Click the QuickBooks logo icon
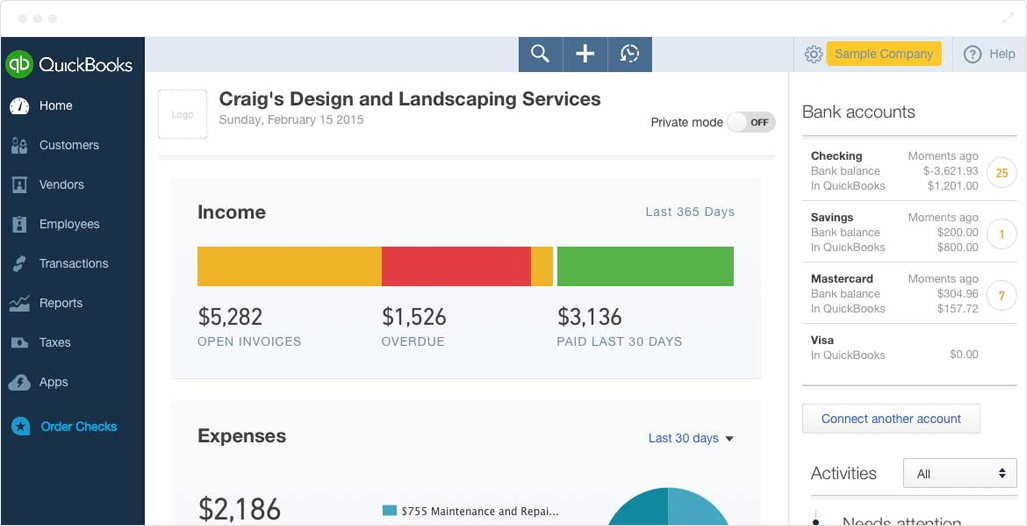 19,64
